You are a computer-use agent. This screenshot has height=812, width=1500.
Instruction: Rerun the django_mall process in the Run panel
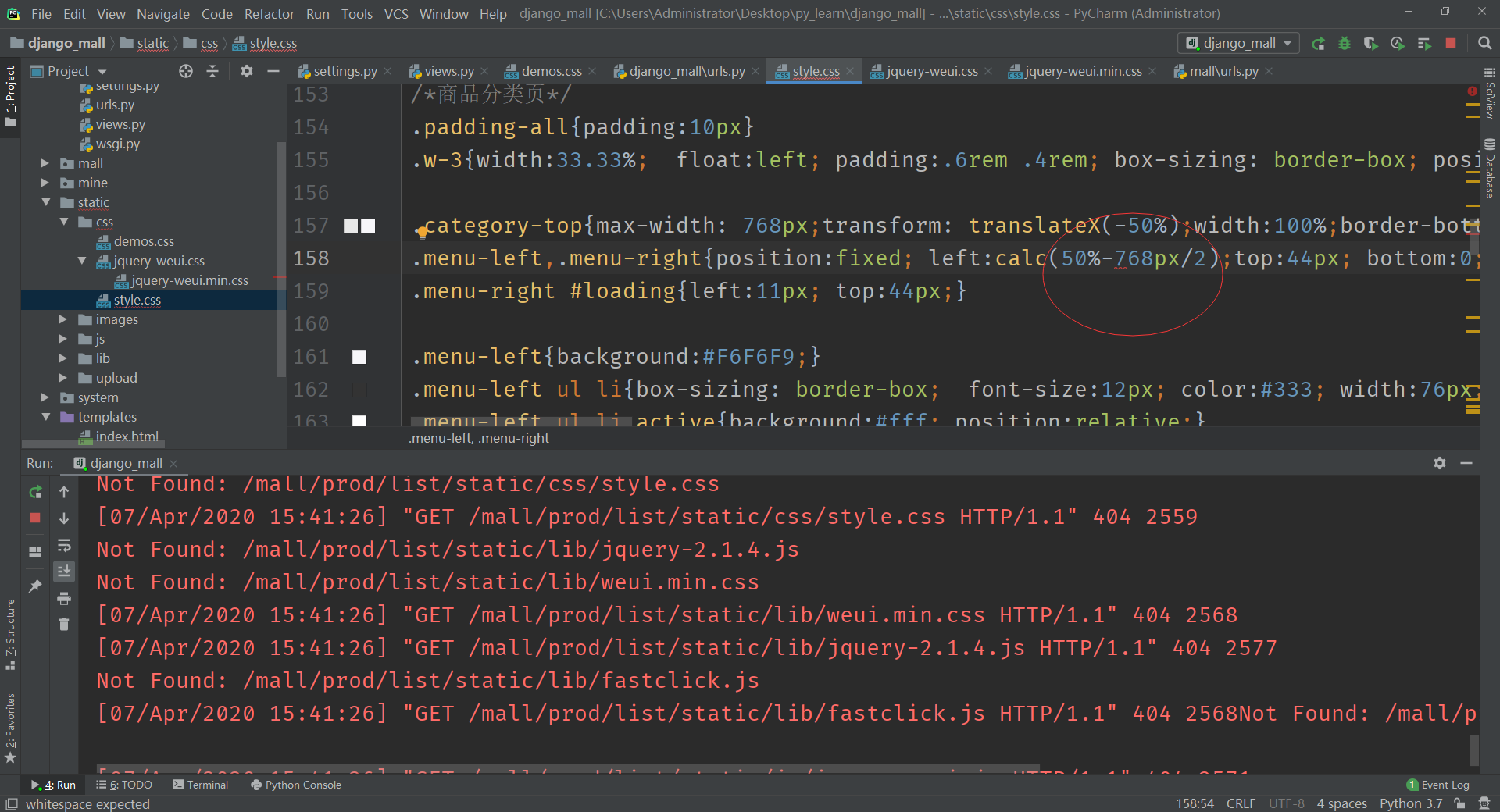[x=35, y=492]
